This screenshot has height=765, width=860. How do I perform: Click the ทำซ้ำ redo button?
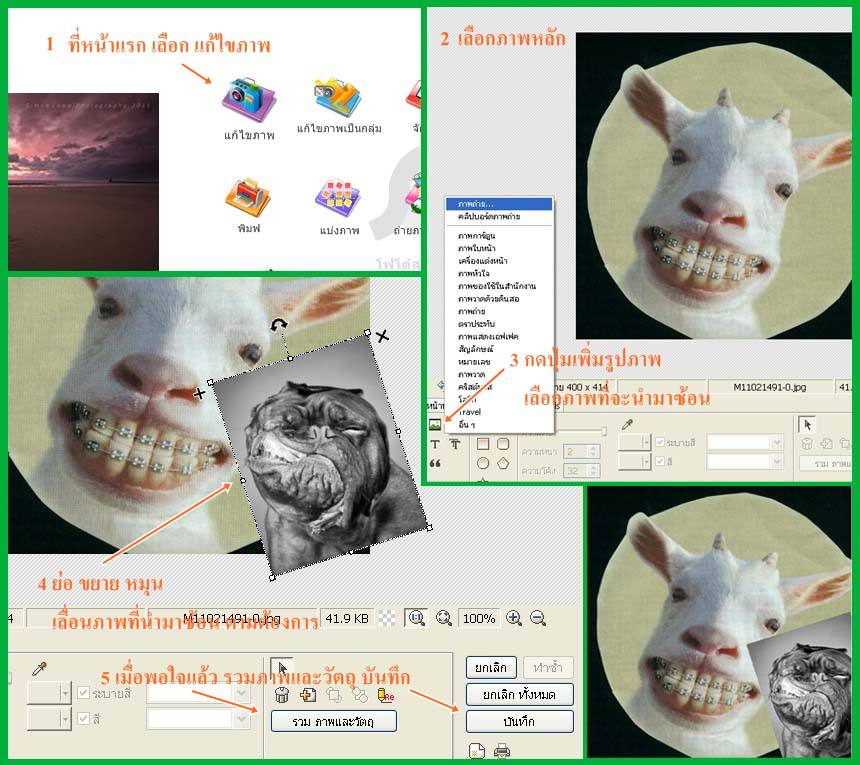tap(548, 667)
